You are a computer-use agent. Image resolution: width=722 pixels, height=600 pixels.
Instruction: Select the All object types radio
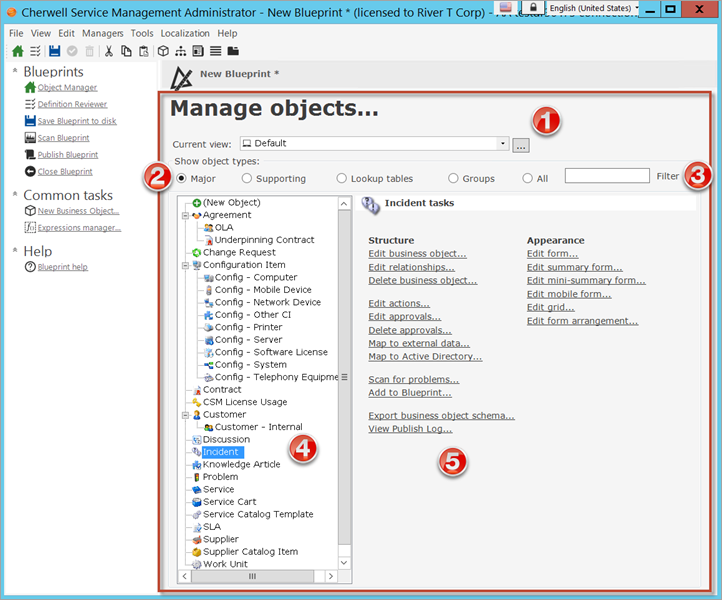pyautogui.click(x=527, y=178)
